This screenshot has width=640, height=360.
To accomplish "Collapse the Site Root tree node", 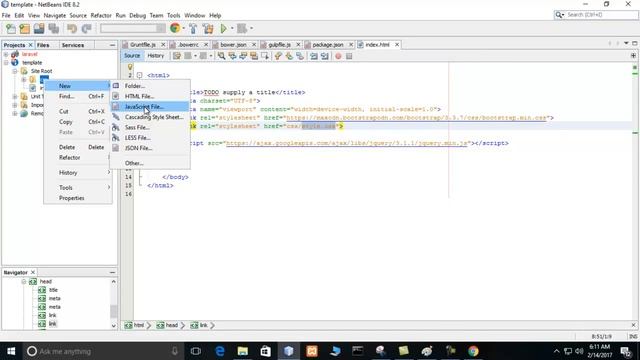I will (x=15, y=71).
